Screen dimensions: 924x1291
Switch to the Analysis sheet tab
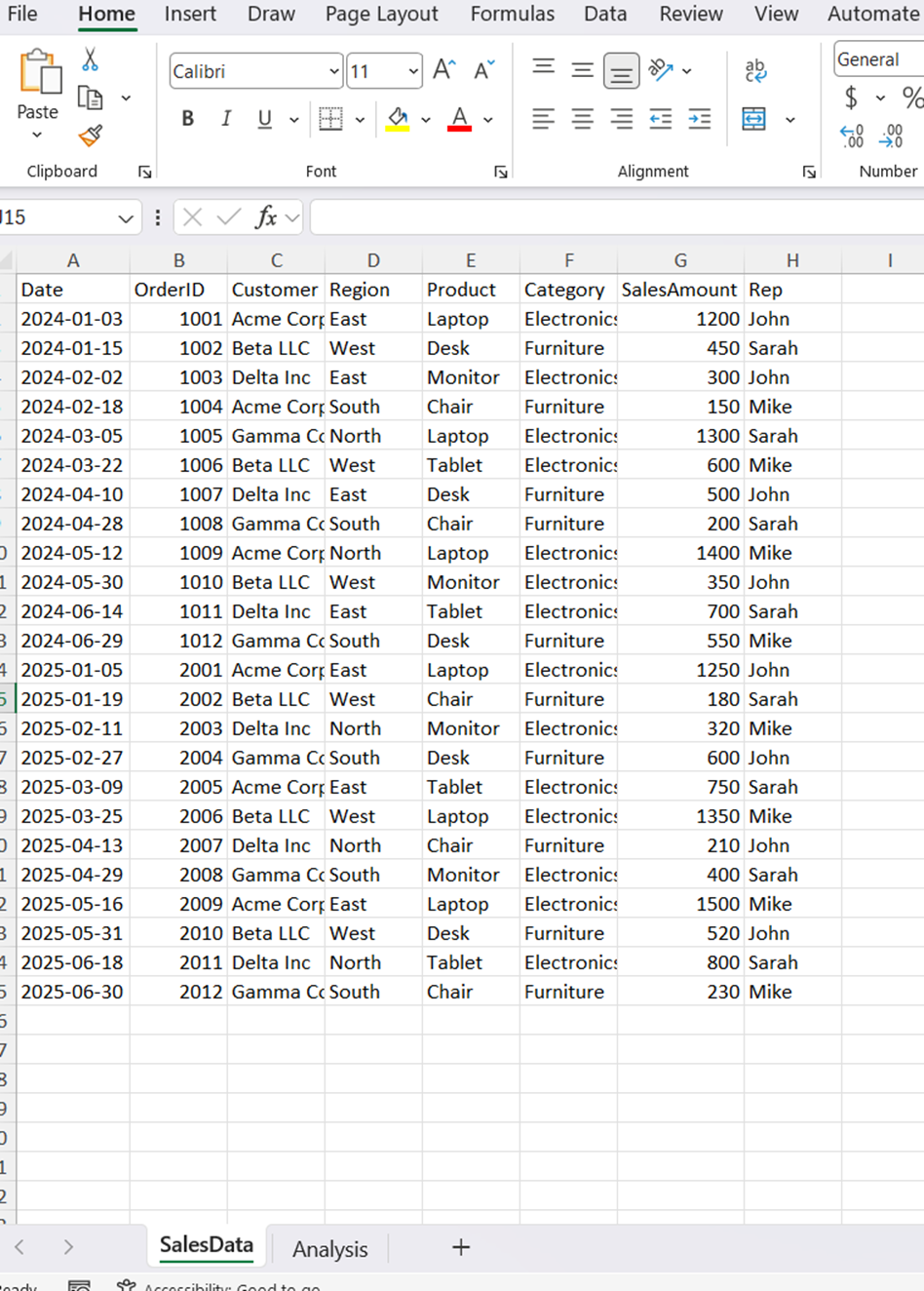(x=329, y=1249)
